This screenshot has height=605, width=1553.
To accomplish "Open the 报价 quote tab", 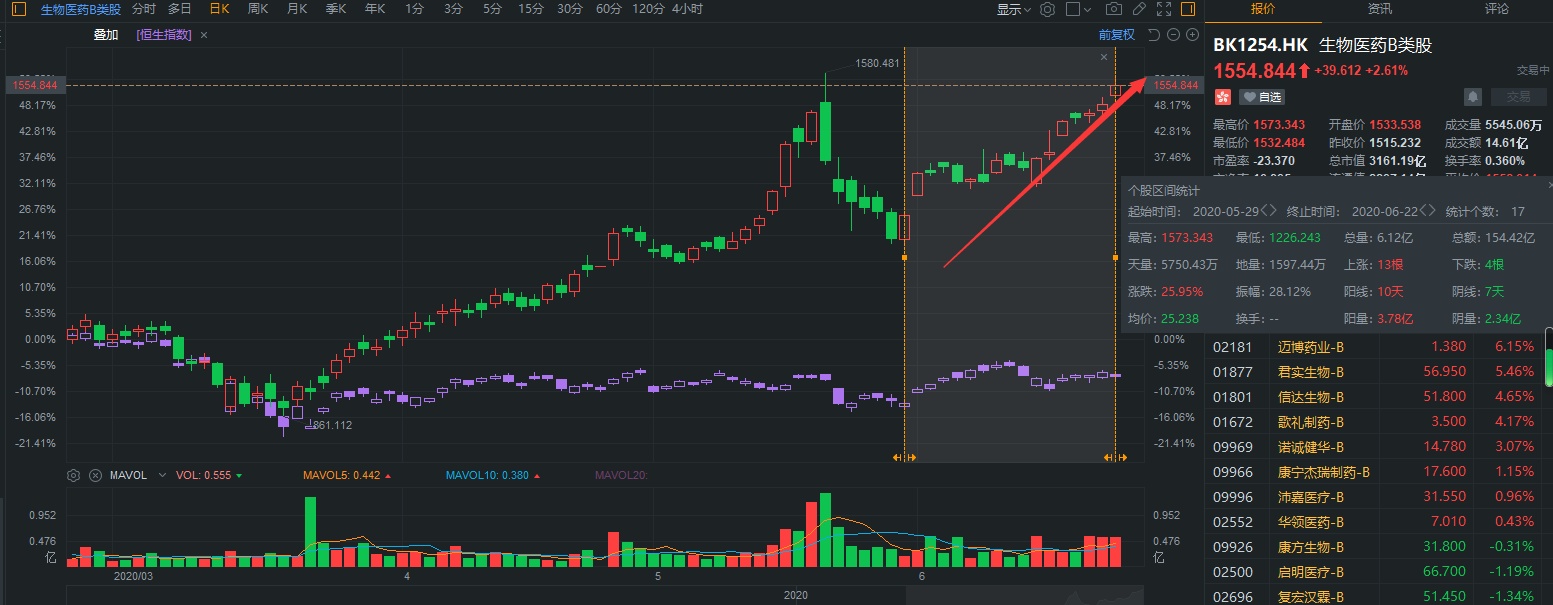I will tap(1264, 9).
